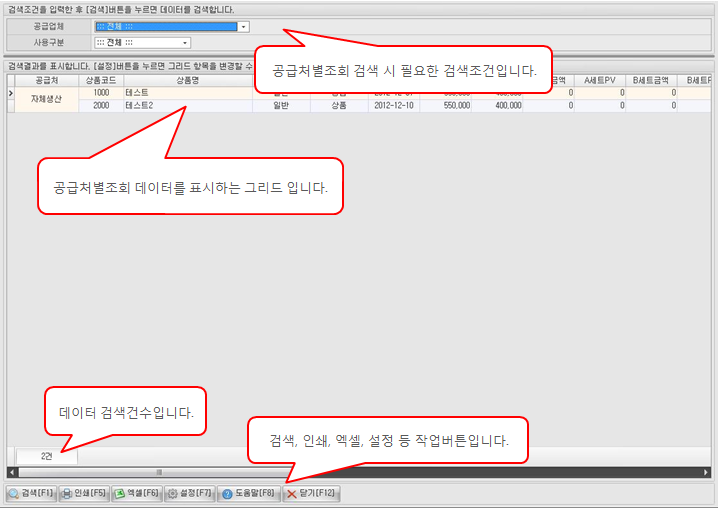Sort by 상품코드 column header

(101, 80)
